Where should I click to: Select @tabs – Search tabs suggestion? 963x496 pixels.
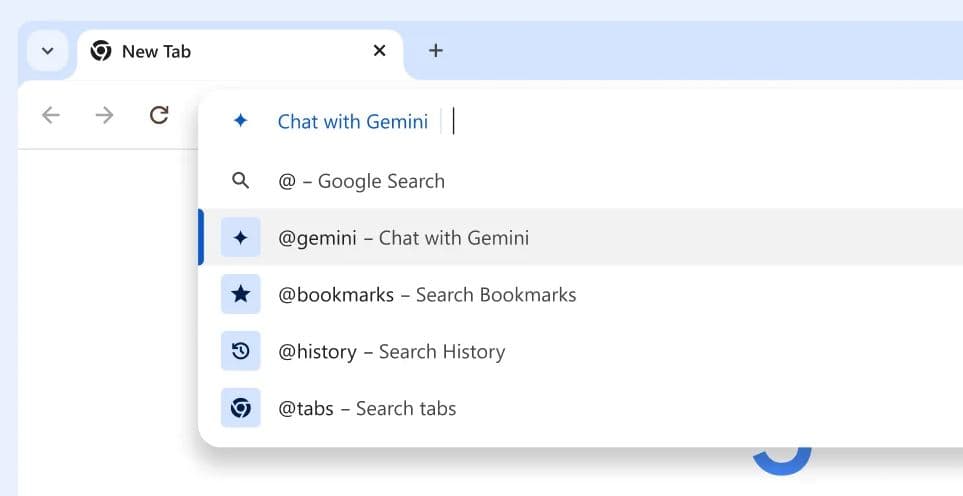367,408
